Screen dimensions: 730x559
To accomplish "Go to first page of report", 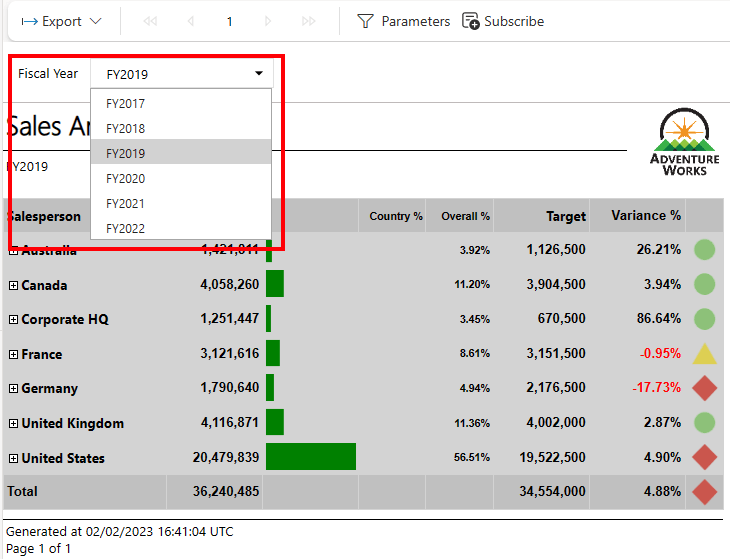I will coord(151,21).
